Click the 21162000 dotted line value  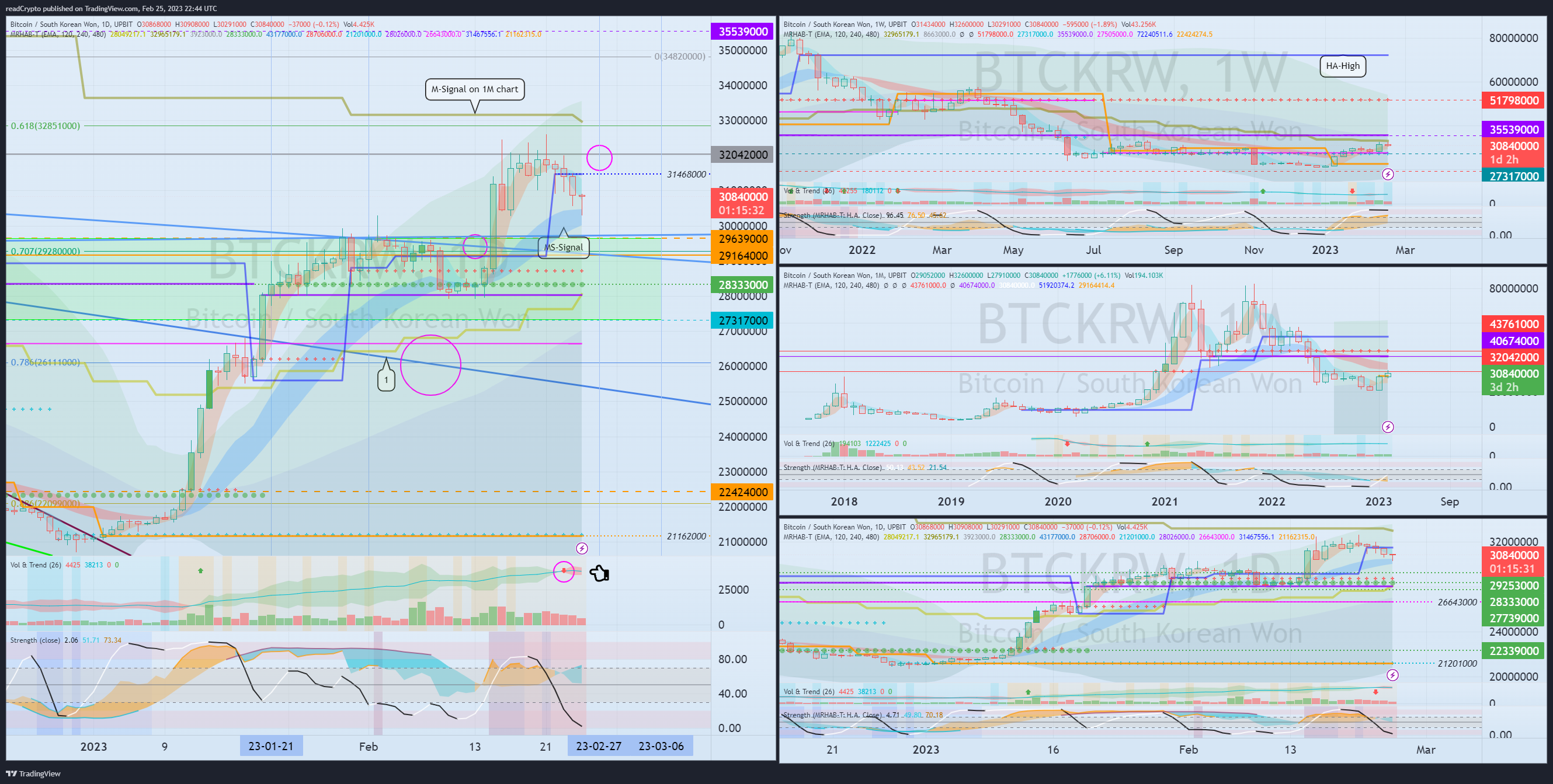coord(686,536)
